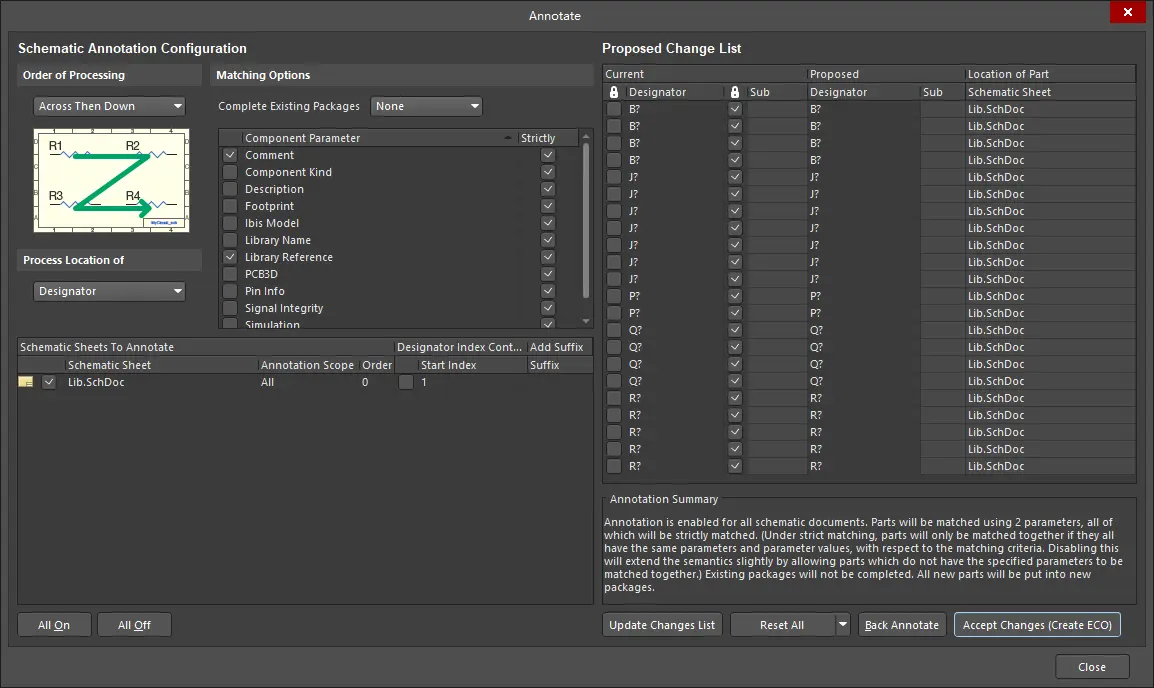This screenshot has width=1154, height=688.
Task: Click the scroll up arrow of parameter list
Action: tap(586, 135)
